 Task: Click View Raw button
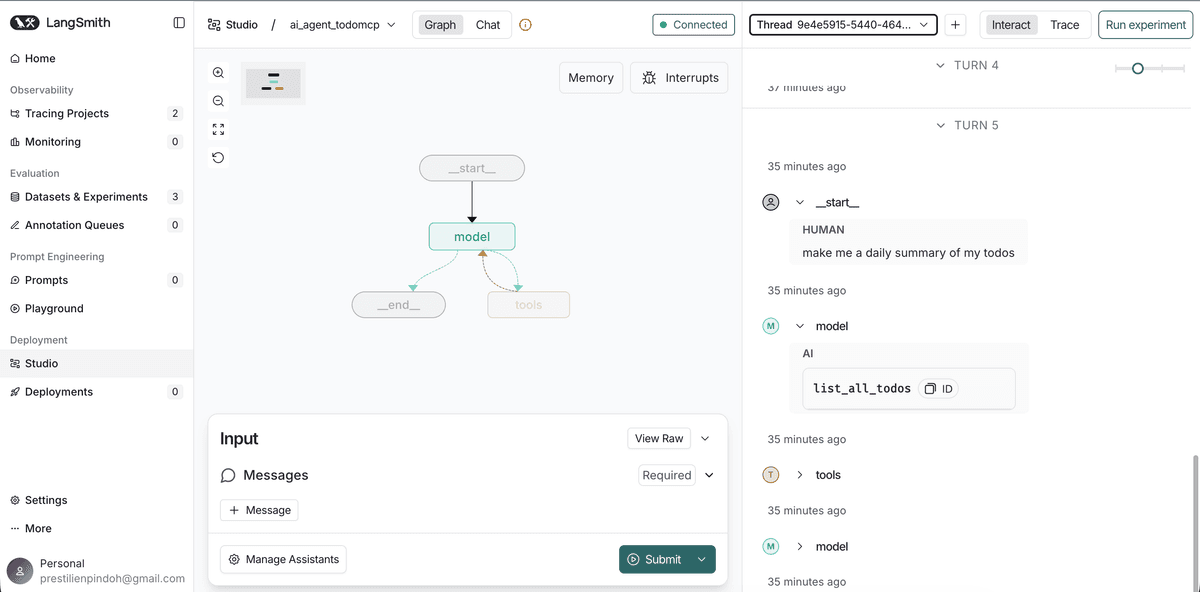pos(660,438)
